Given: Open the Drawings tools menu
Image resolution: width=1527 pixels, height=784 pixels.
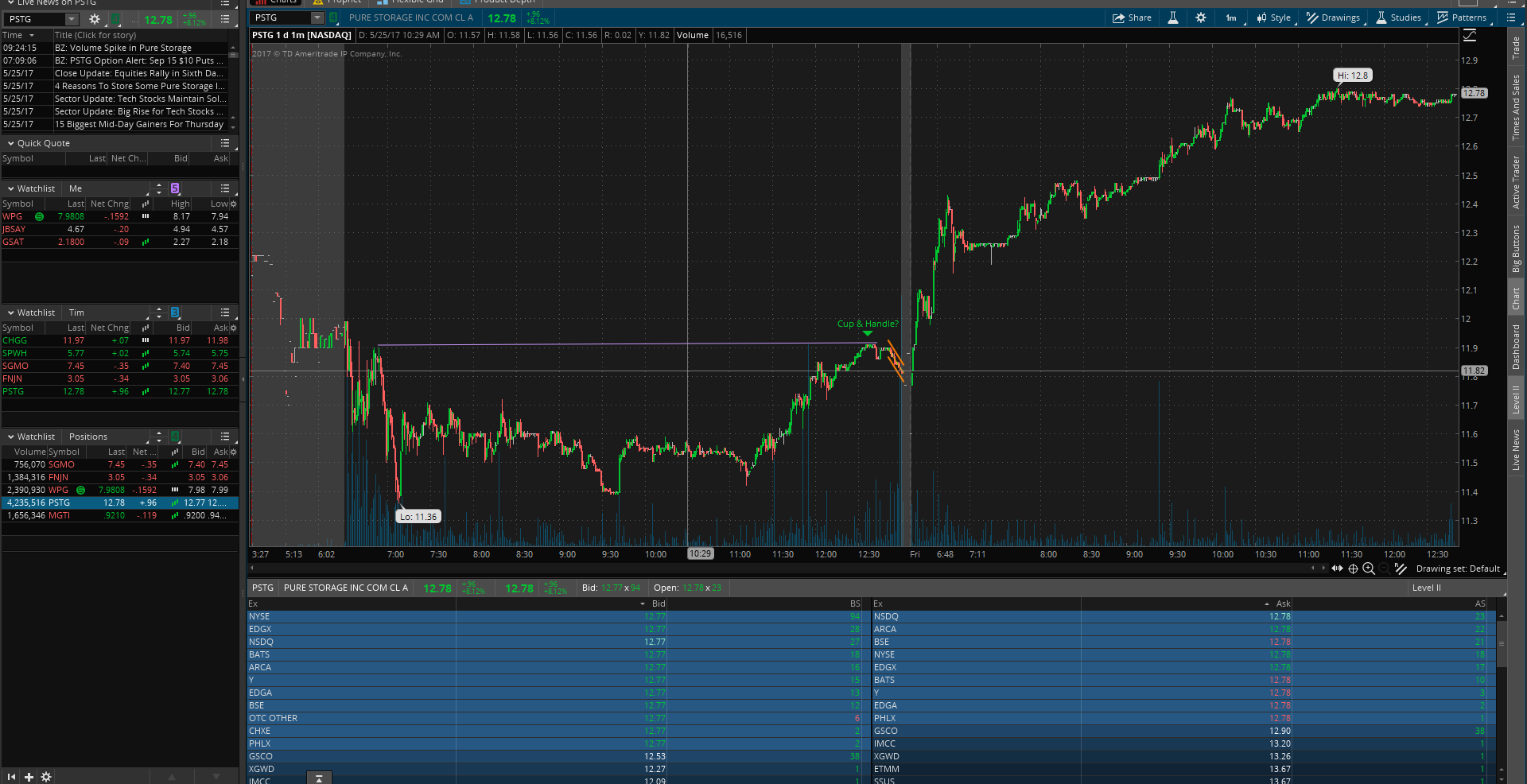Looking at the screenshot, I should coord(1334,17).
